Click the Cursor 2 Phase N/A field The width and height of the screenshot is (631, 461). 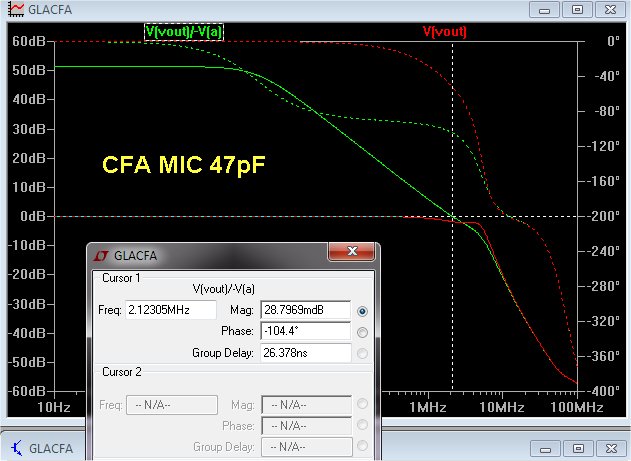click(x=307, y=426)
